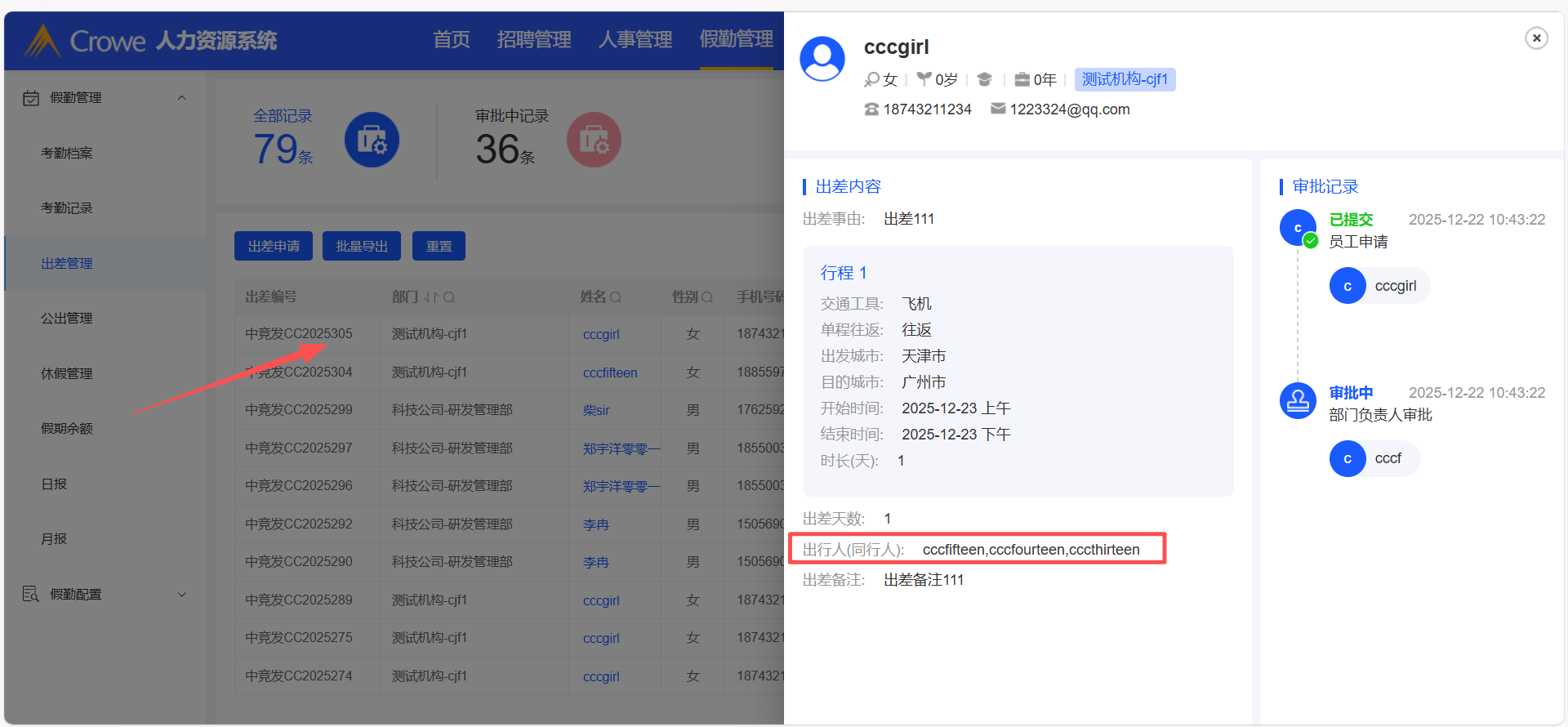Click the sort arrows in 部门 header

click(x=431, y=297)
